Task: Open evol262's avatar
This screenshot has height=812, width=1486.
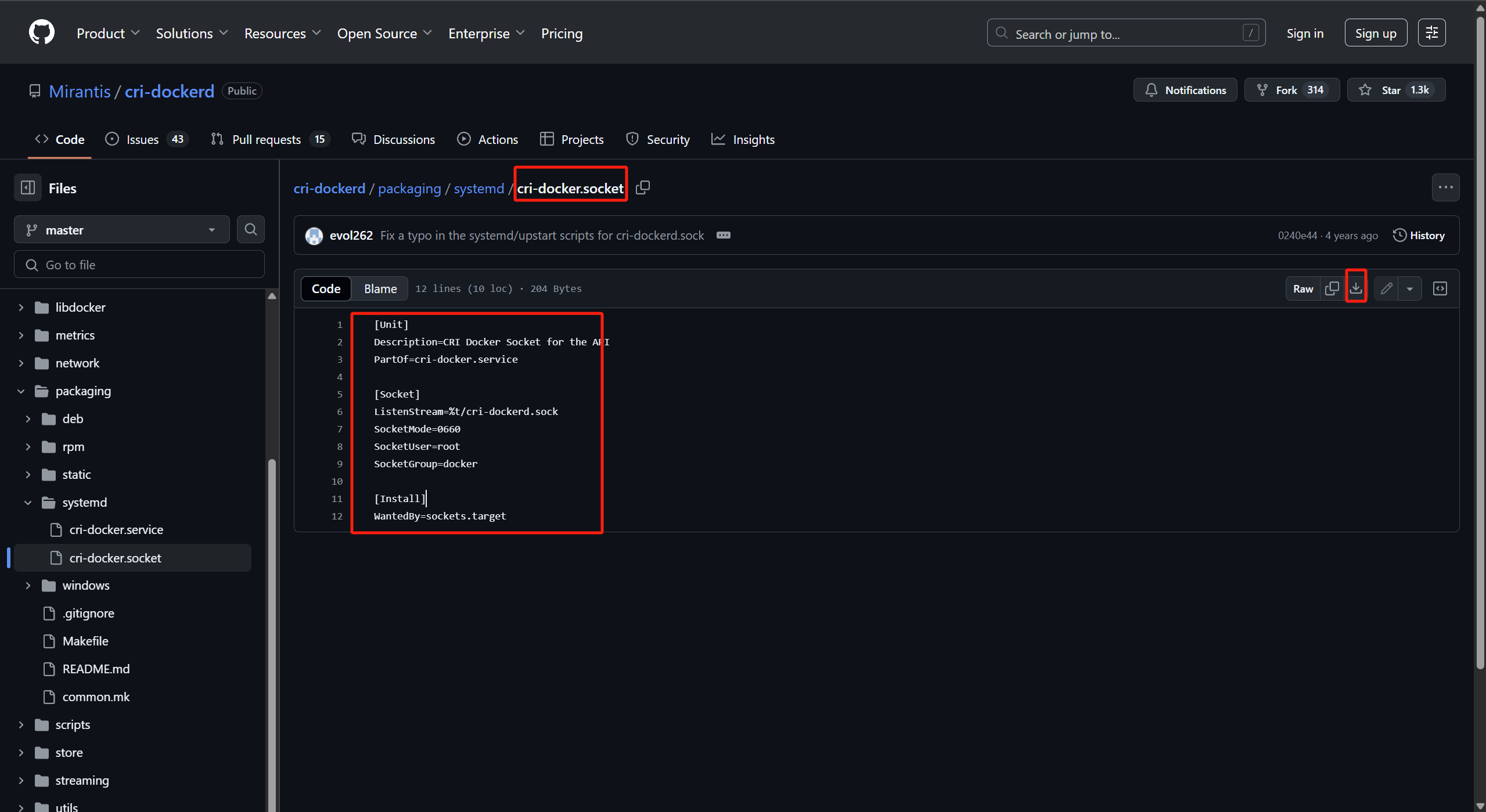Action: click(314, 236)
